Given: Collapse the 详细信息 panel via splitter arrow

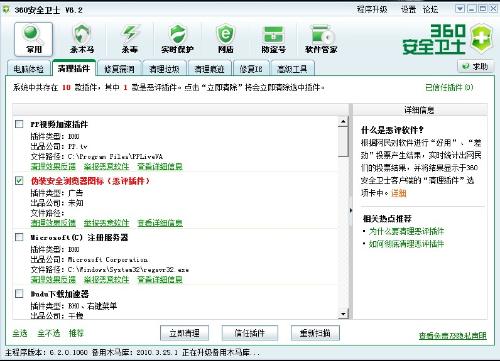Looking at the screenshot, I should coord(351,210).
